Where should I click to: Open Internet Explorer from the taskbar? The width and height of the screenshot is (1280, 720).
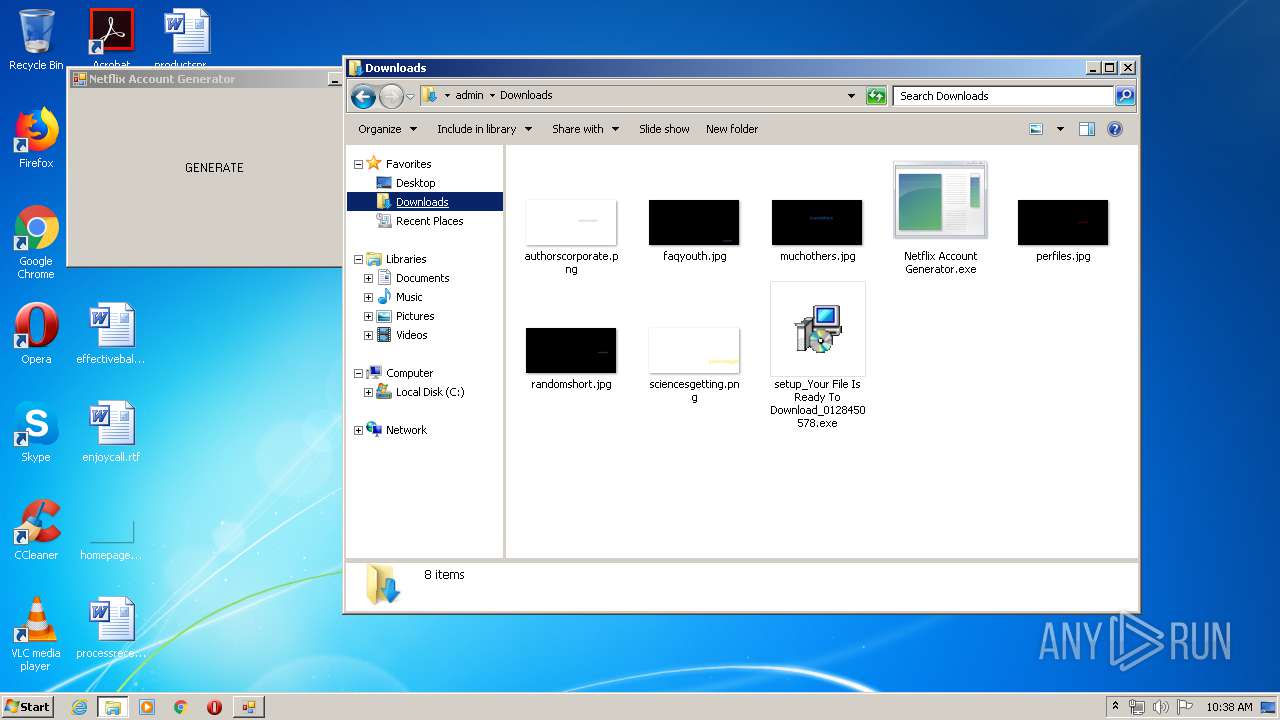79,707
